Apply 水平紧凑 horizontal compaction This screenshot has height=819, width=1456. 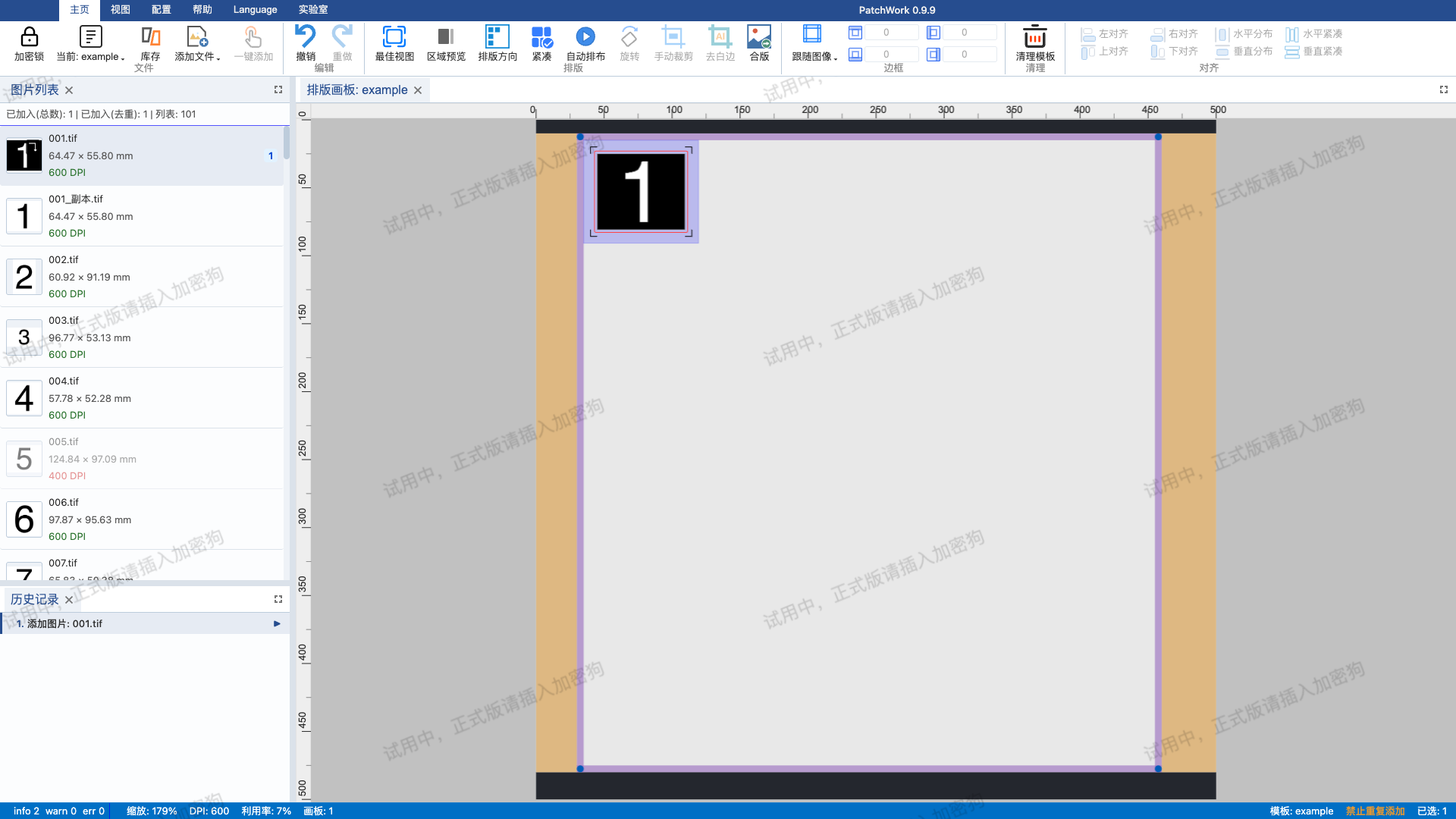pos(1314,34)
